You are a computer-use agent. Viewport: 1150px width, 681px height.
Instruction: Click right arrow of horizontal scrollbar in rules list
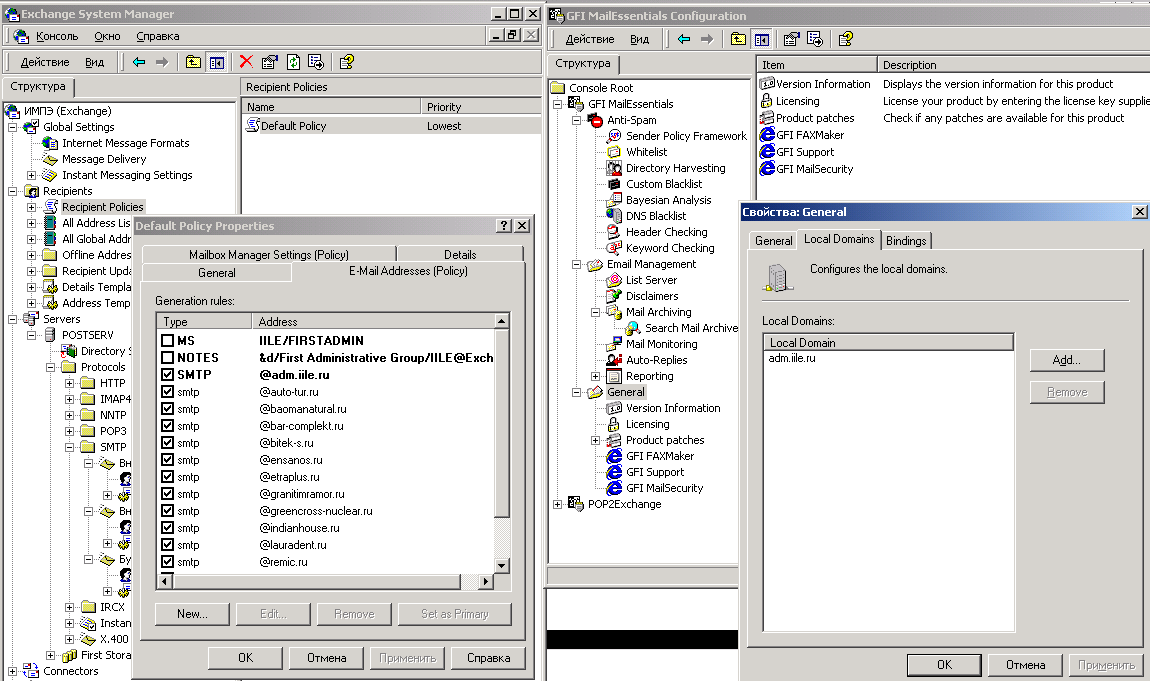[485, 581]
